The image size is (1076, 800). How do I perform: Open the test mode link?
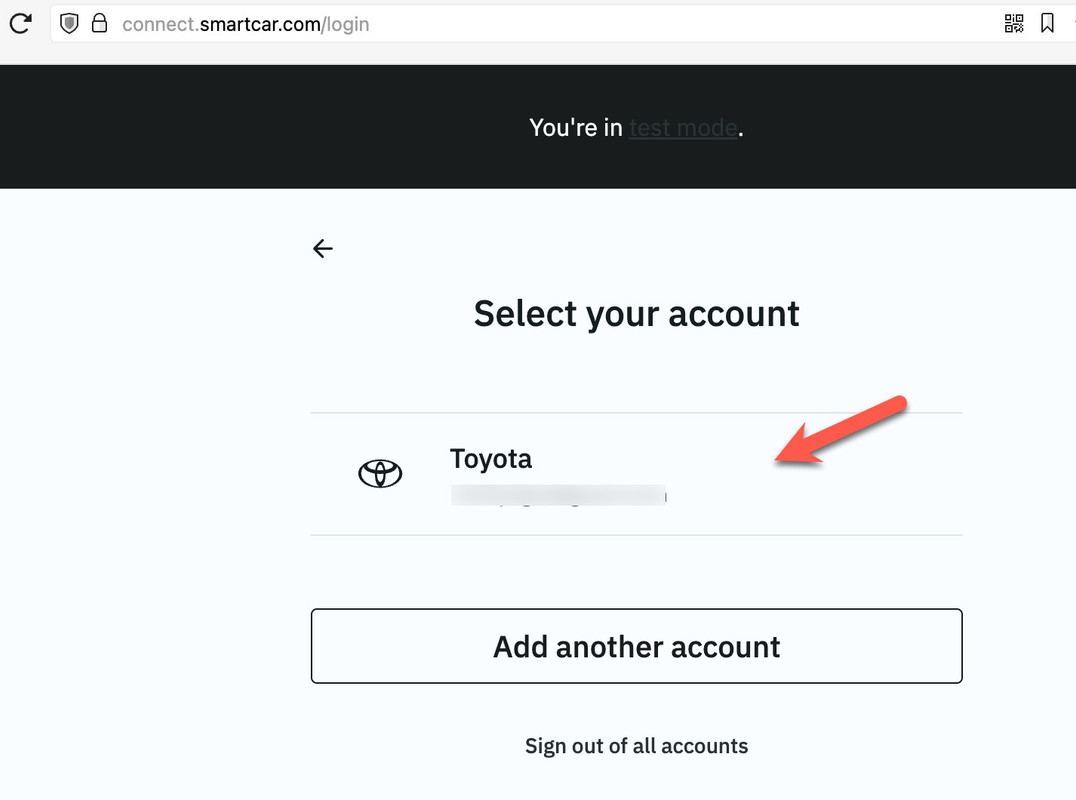point(683,128)
